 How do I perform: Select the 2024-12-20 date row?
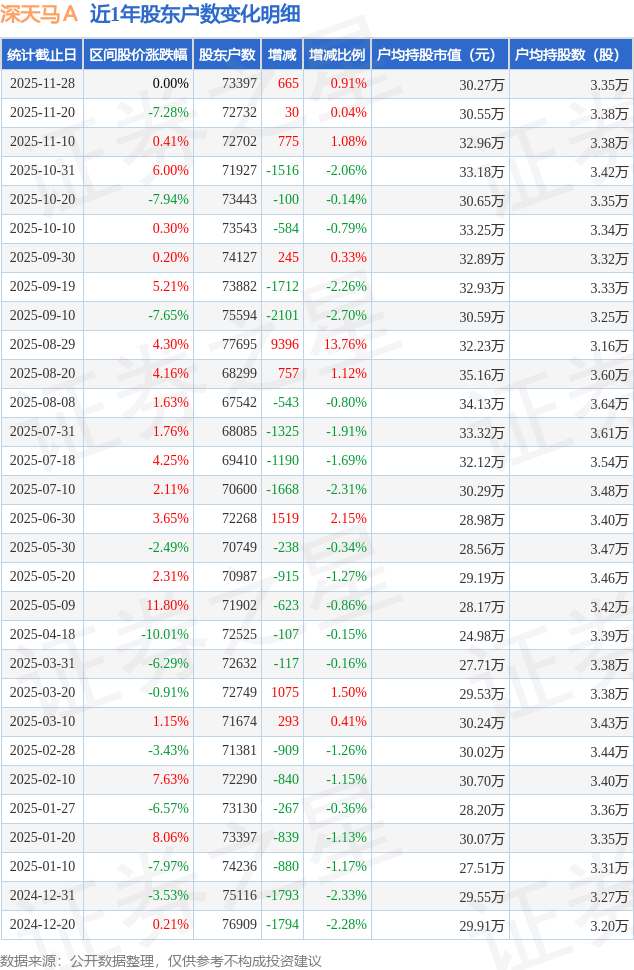(42, 925)
